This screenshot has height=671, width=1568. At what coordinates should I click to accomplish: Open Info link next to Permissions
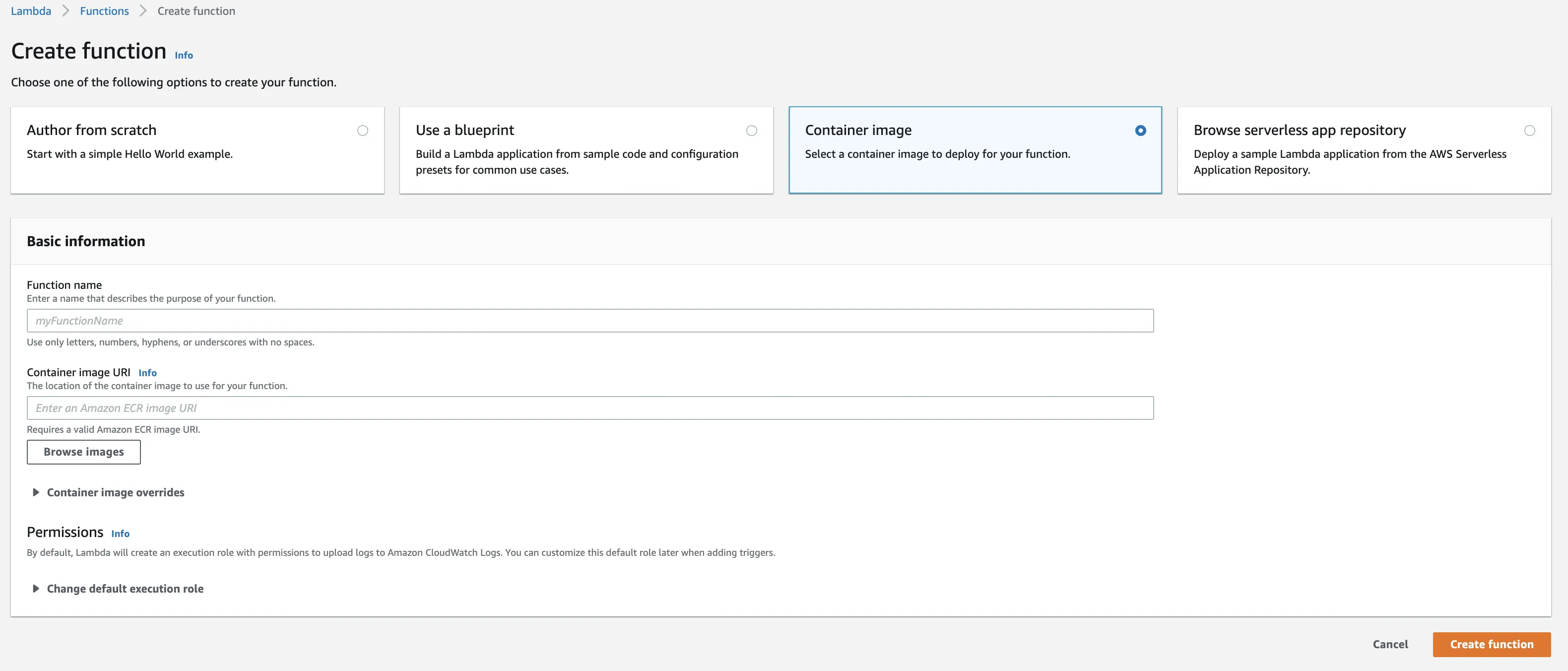click(x=120, y=534)
